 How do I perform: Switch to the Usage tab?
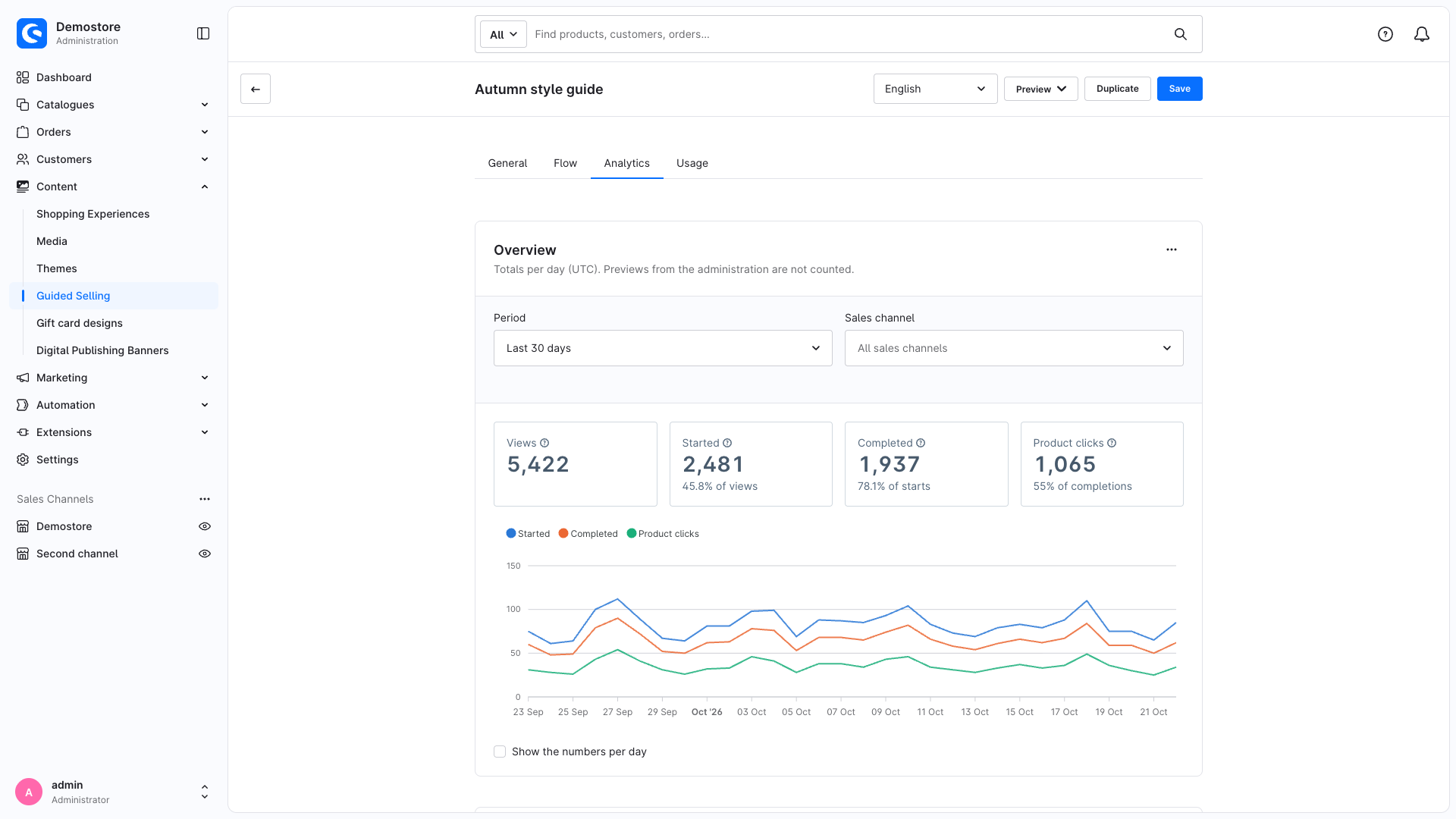click(692, 163)
